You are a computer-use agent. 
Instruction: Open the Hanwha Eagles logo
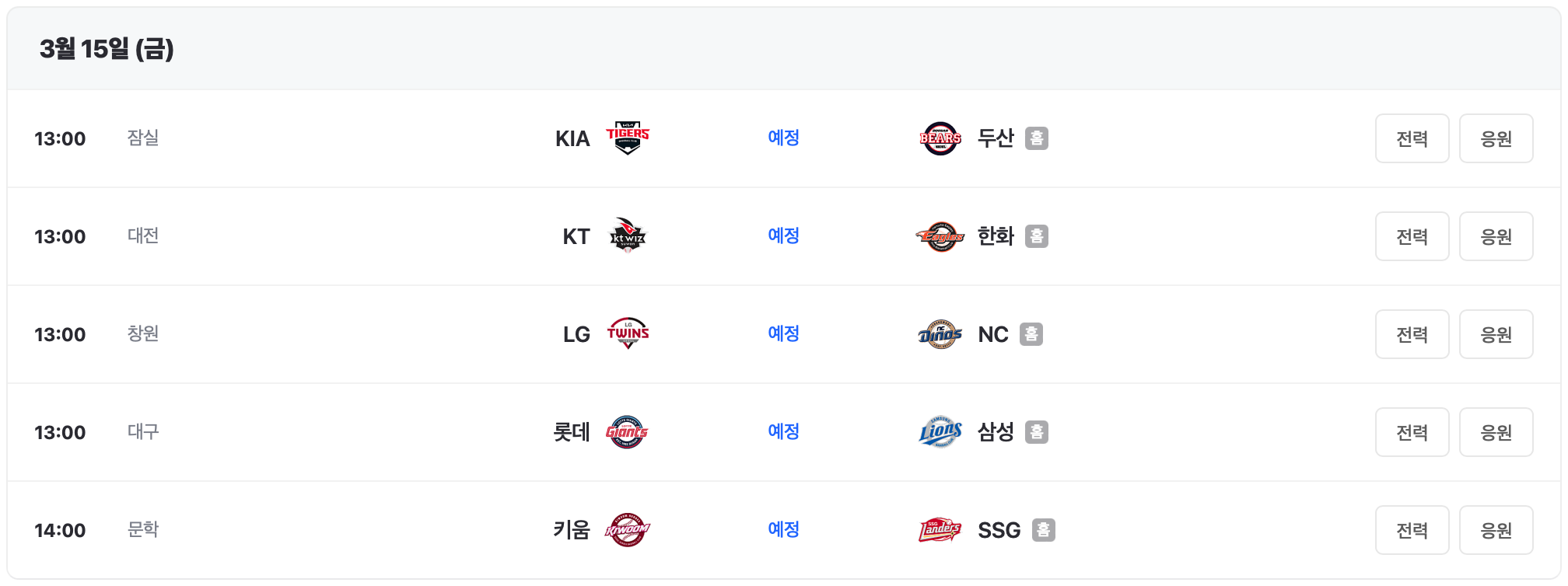940,235
